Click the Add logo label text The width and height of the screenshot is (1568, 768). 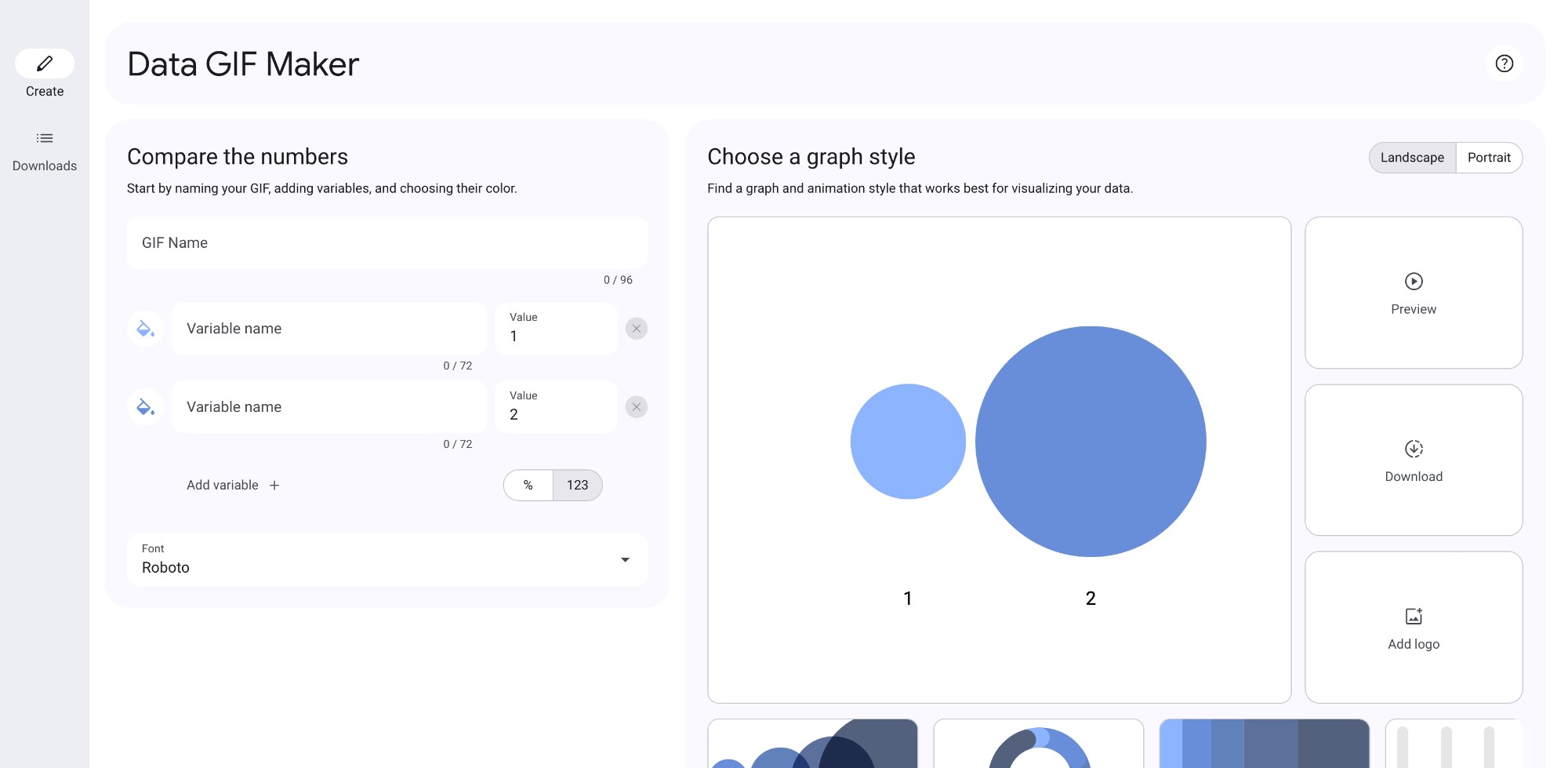pos(1414,644)
